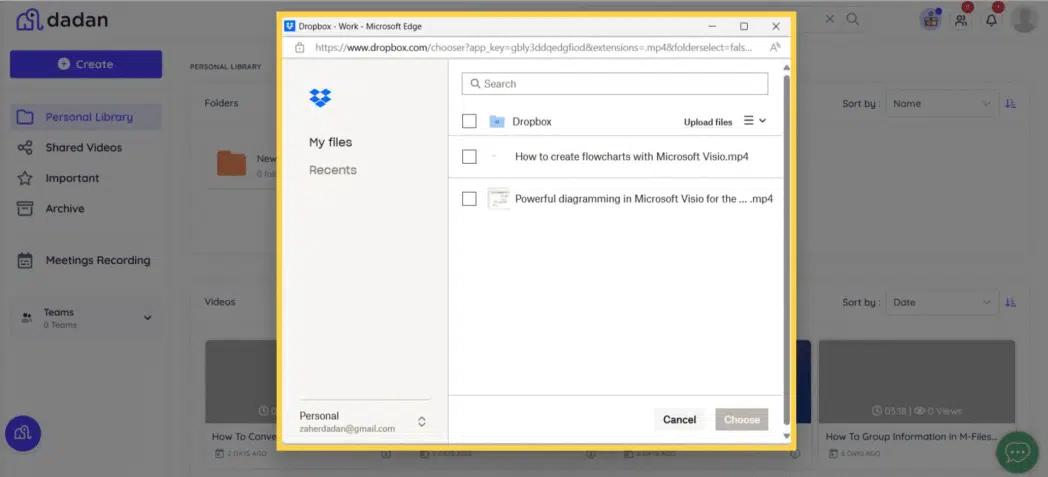Image resolution: width=1048 pixels, height=477 pixels.
Task: Click the Upload files link
Action: pos(707,122)
